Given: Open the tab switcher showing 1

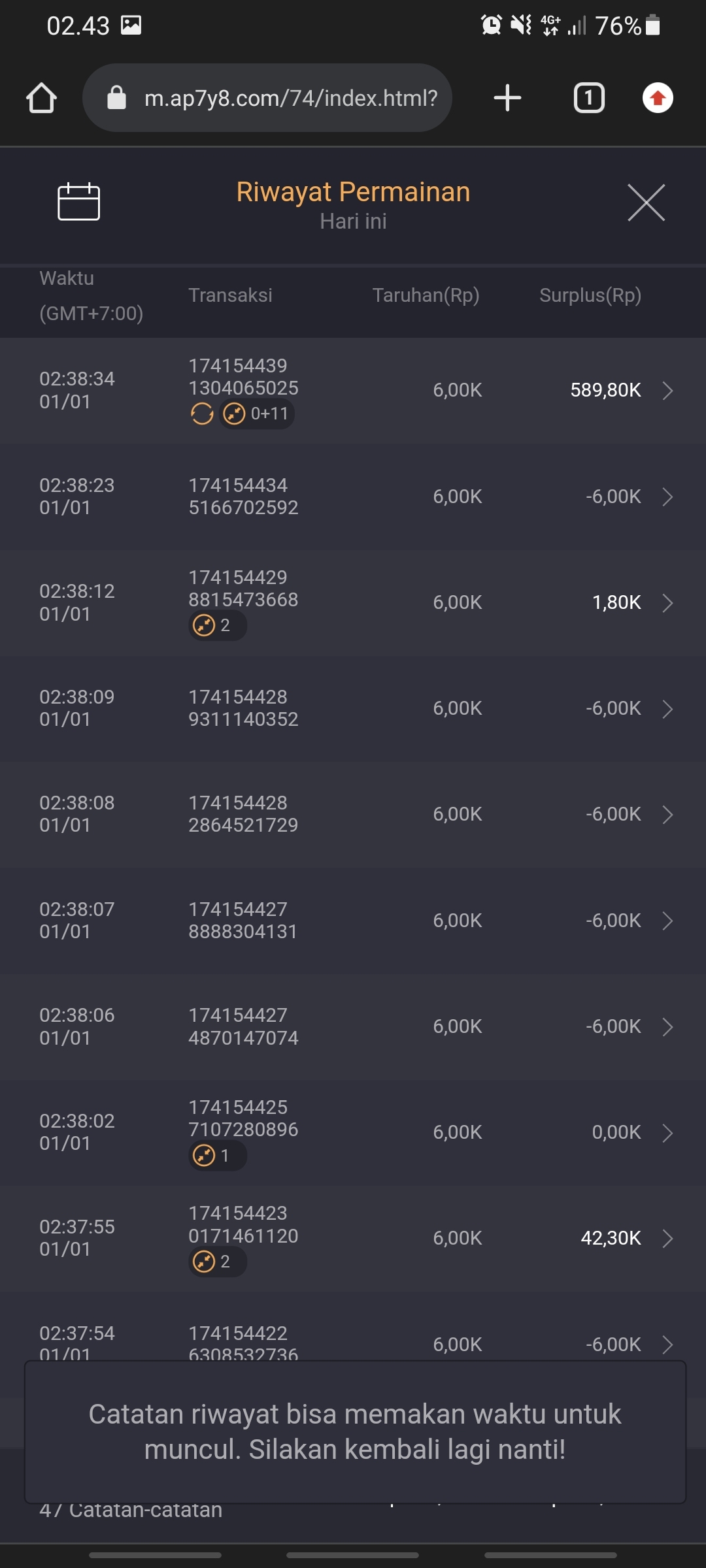Looking at the screenshot, I should [588, 98].
